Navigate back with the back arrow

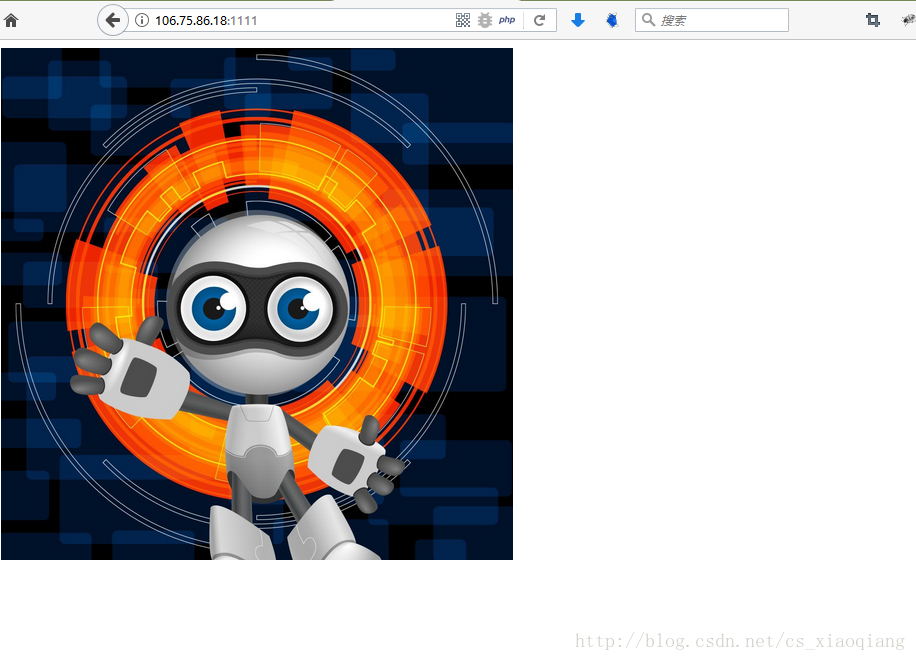click(113, 20)
